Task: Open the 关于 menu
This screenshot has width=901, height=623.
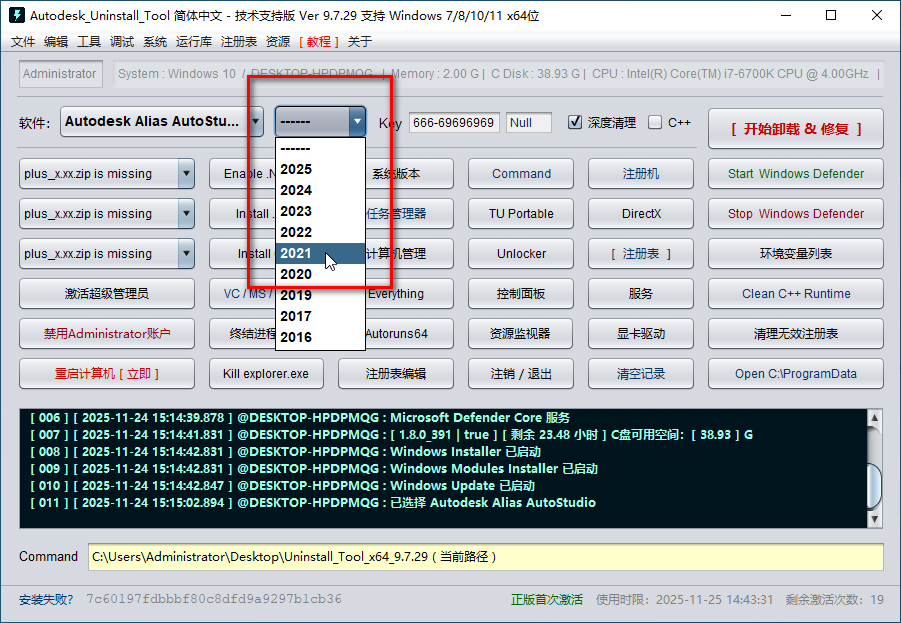Action: [x=360, y=41]
